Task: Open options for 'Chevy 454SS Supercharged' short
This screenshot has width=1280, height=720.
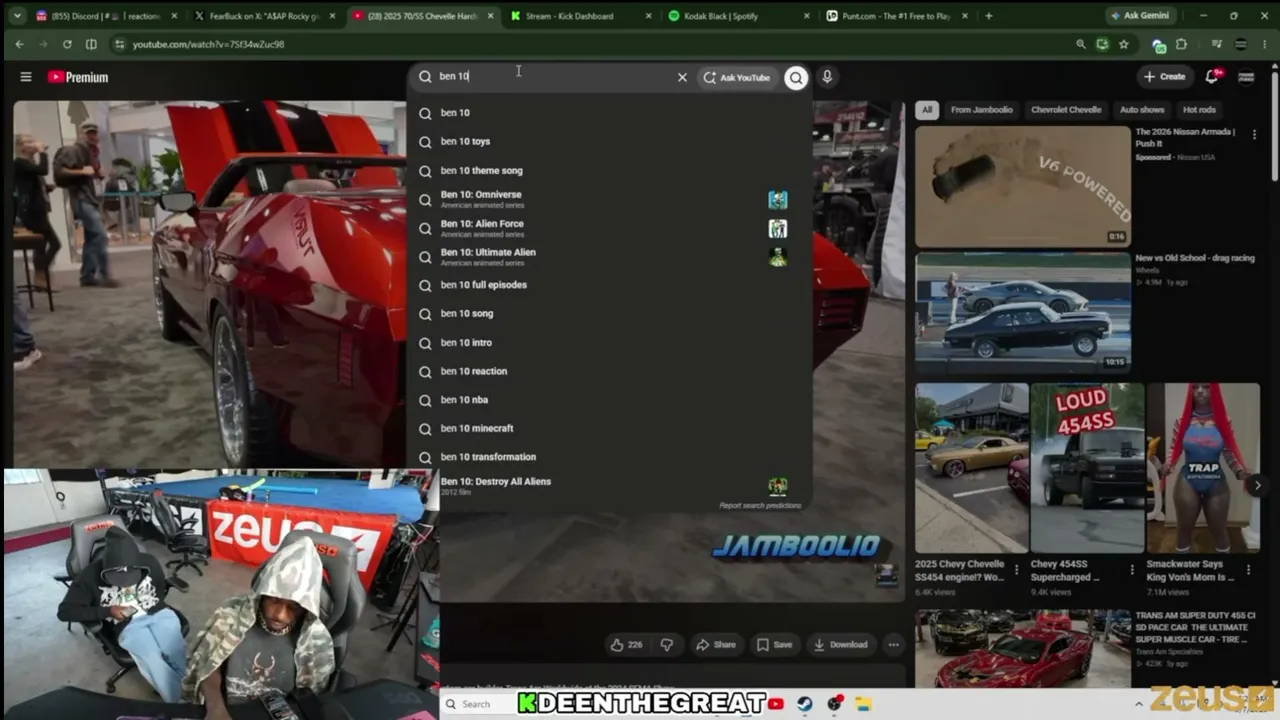Action: click(x=1133, y=570)
